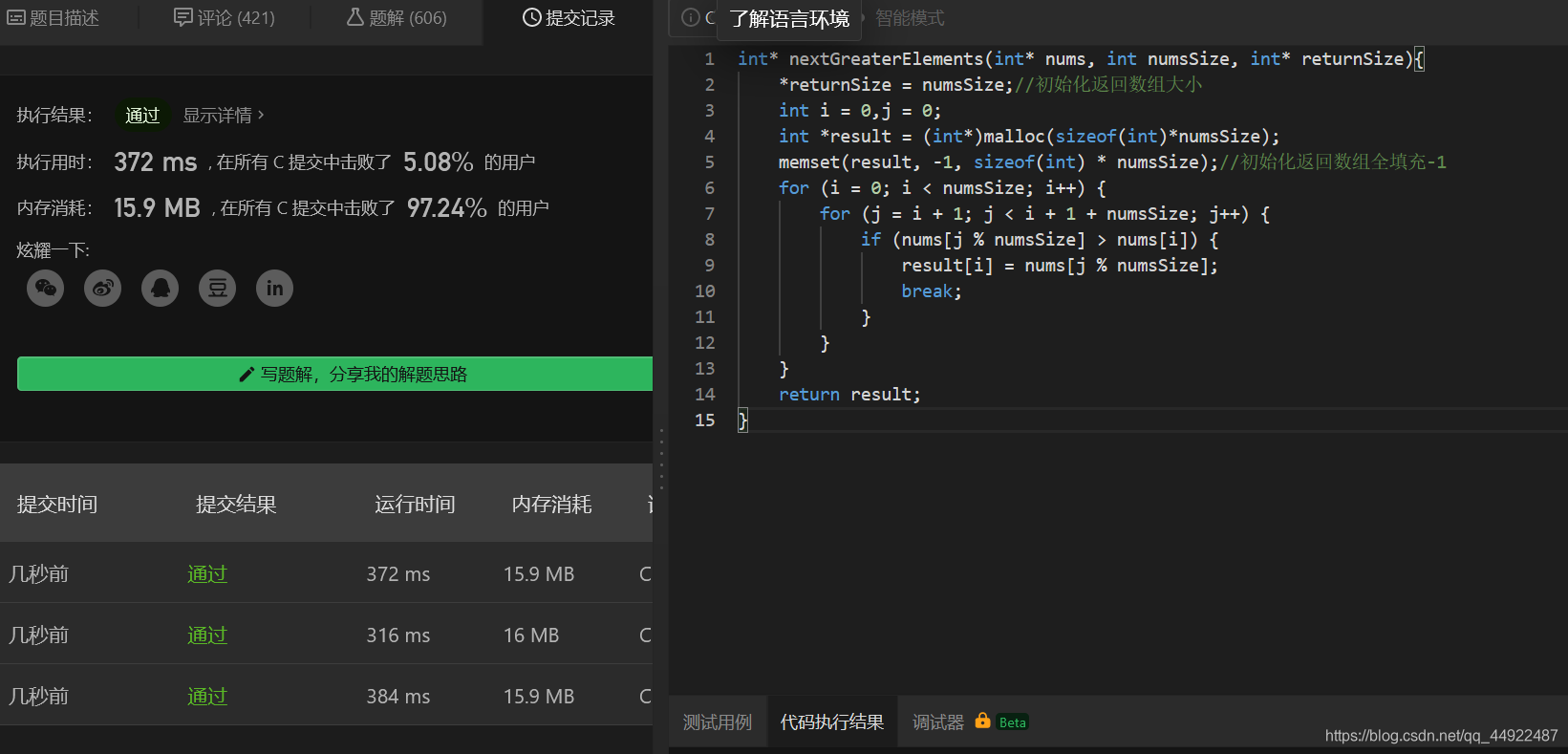Switch to the 测试用例 tab
Image resolution: width=1568 pixels, height=754 pixels.
point(718,722)
